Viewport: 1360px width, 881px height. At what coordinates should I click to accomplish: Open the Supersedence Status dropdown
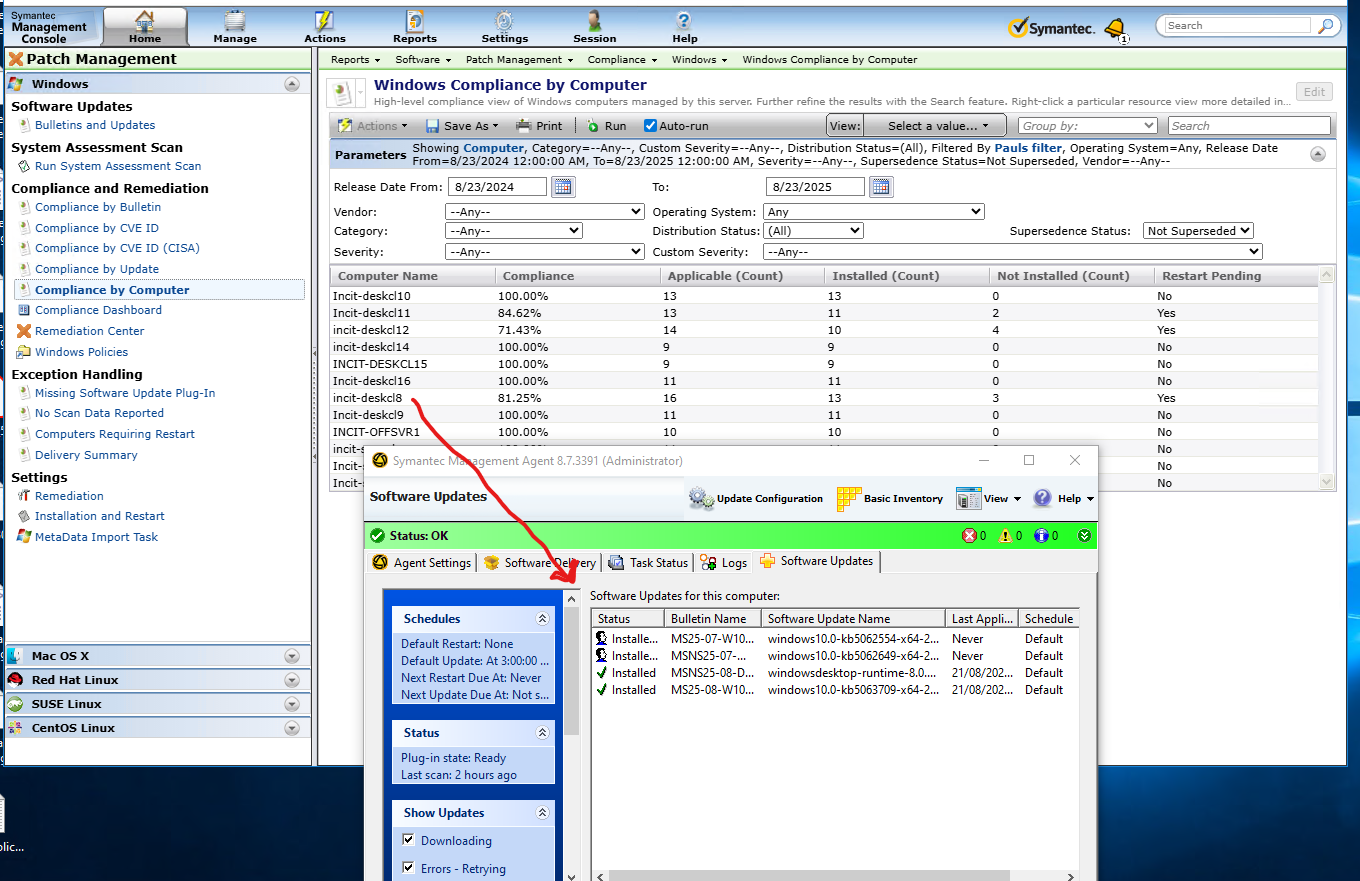tap(1198, 231)
